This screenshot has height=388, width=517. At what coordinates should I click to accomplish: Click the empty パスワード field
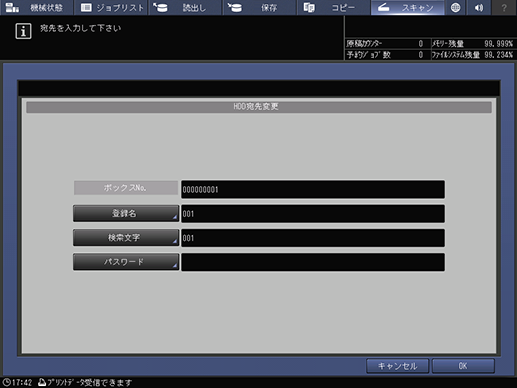pos(313,262)
